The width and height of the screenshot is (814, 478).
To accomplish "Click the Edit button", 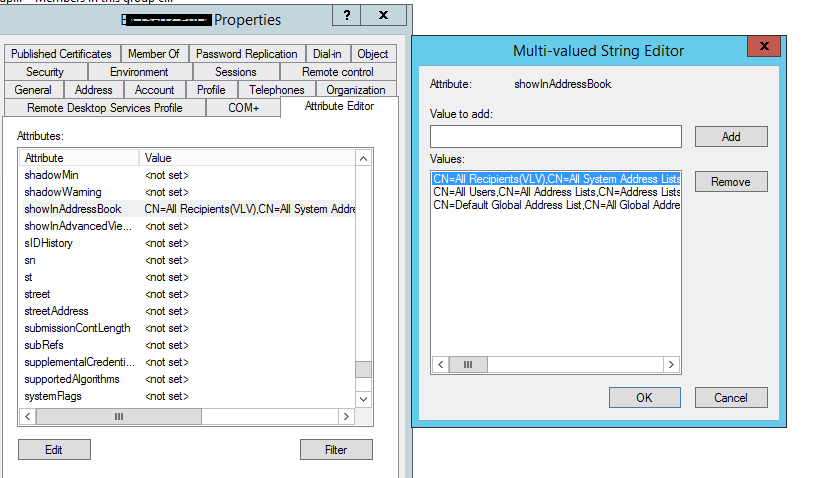I will [x=54, y=449].
